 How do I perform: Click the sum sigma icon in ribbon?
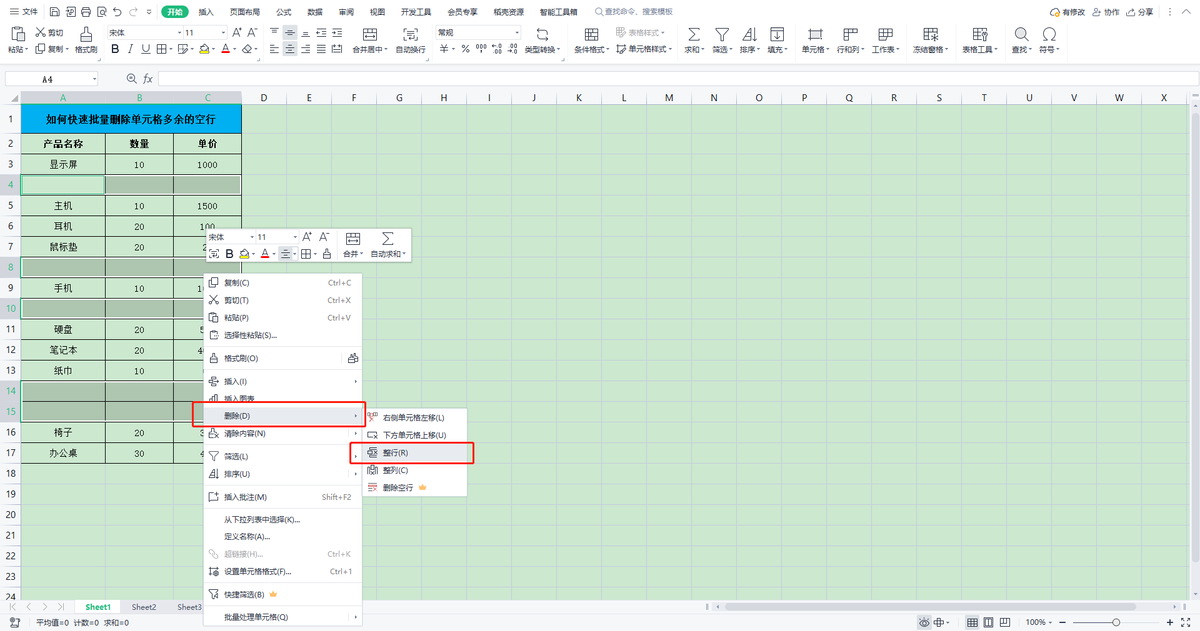pyautogui.click(x=693, y=34)
